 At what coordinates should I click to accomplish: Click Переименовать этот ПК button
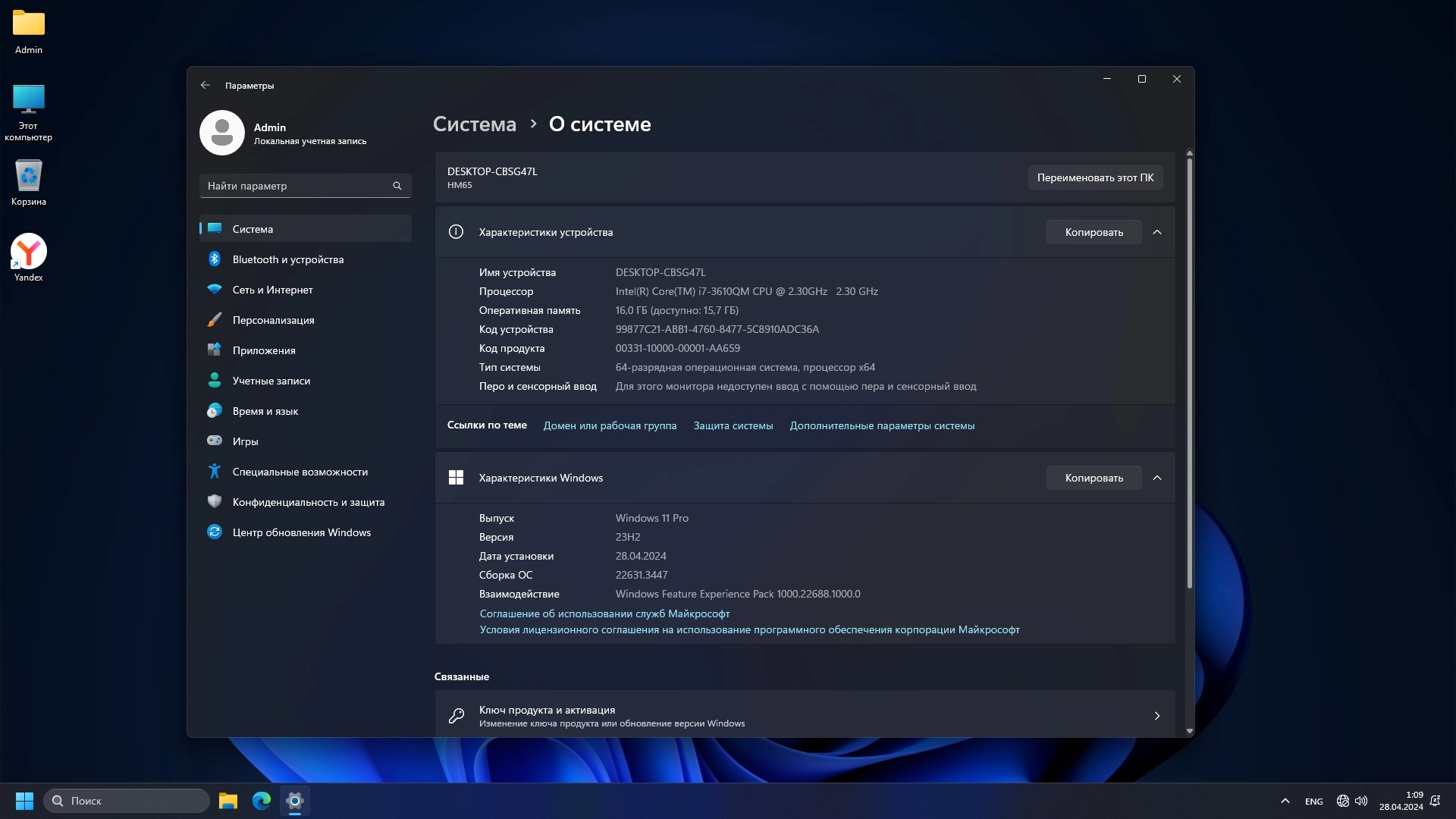pyautogui.click(x=1095, y=177)
